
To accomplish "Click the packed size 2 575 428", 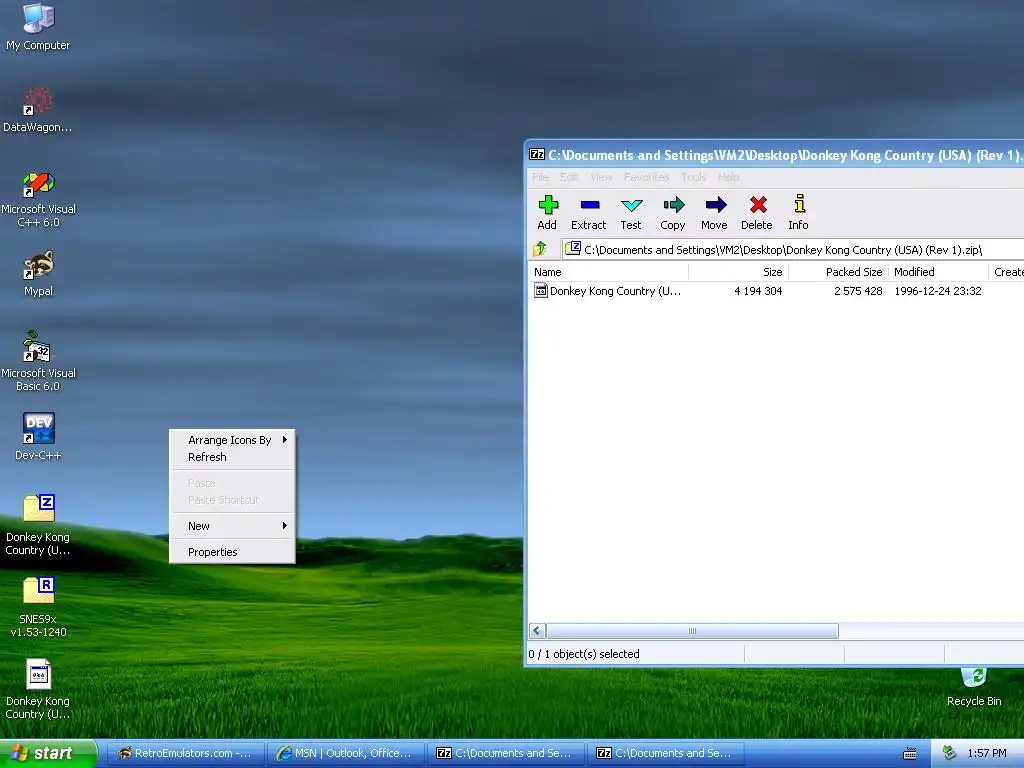I will point(857,291).
